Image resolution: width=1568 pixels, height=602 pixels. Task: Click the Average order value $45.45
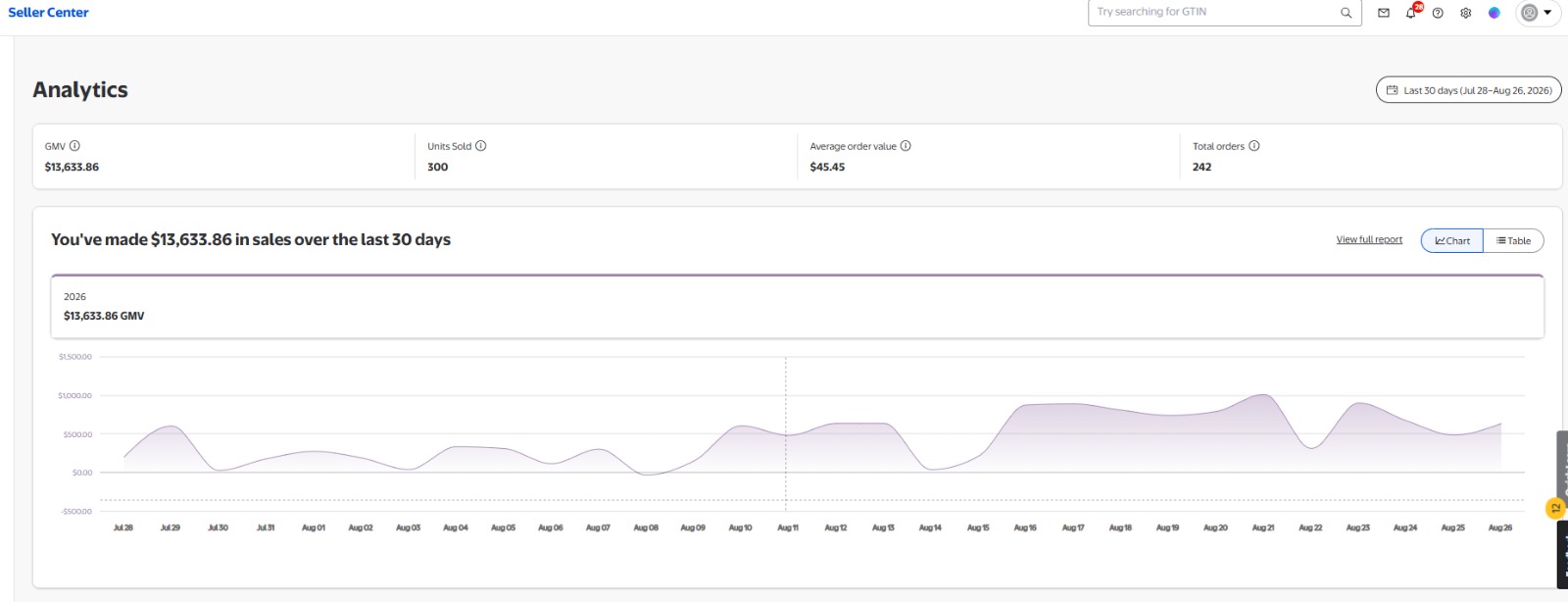click(x=827, y=167)
